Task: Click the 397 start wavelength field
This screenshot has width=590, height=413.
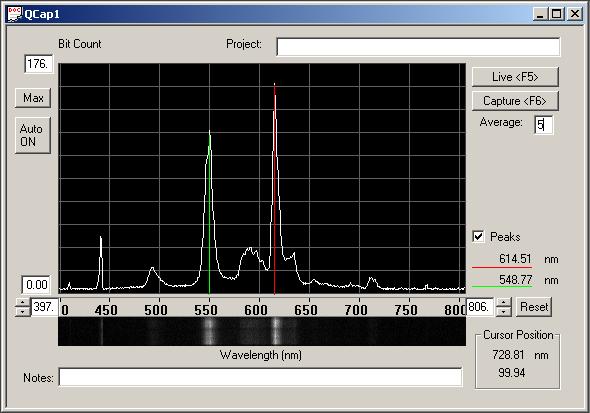Action: 45,307
